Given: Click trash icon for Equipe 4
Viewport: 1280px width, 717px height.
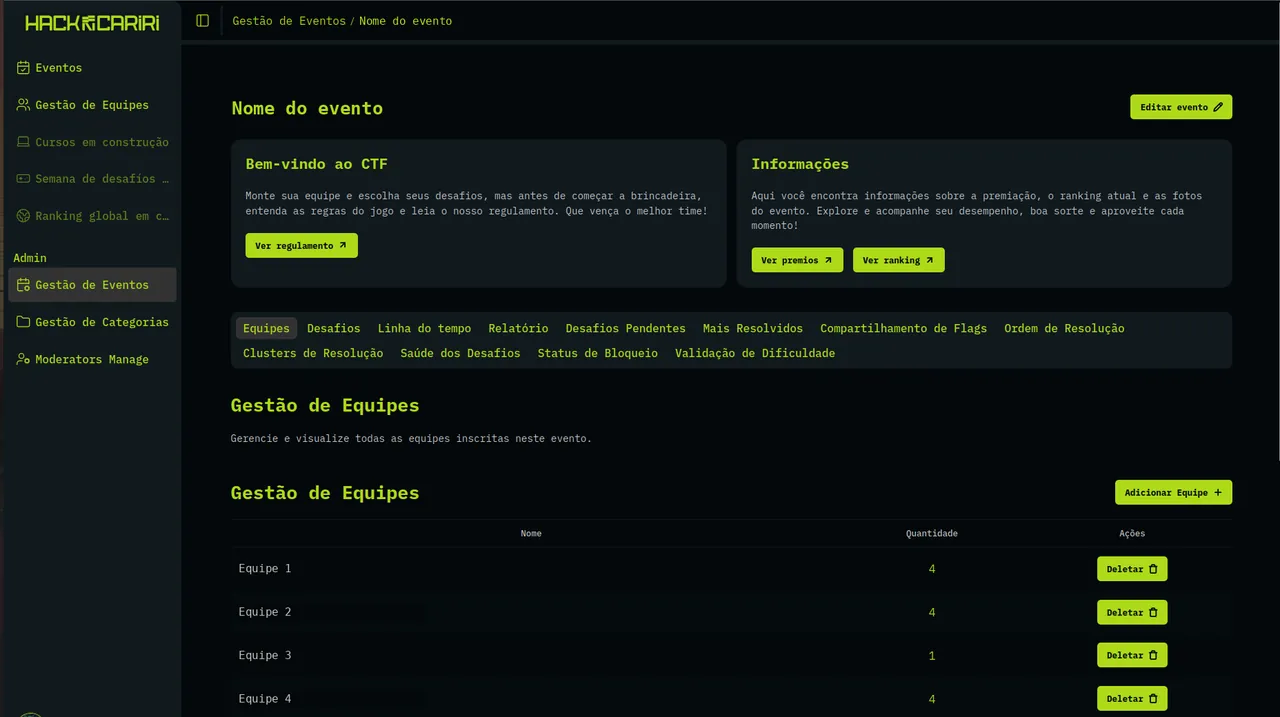Looking at the screenshot, I should tap(1153, 699).
